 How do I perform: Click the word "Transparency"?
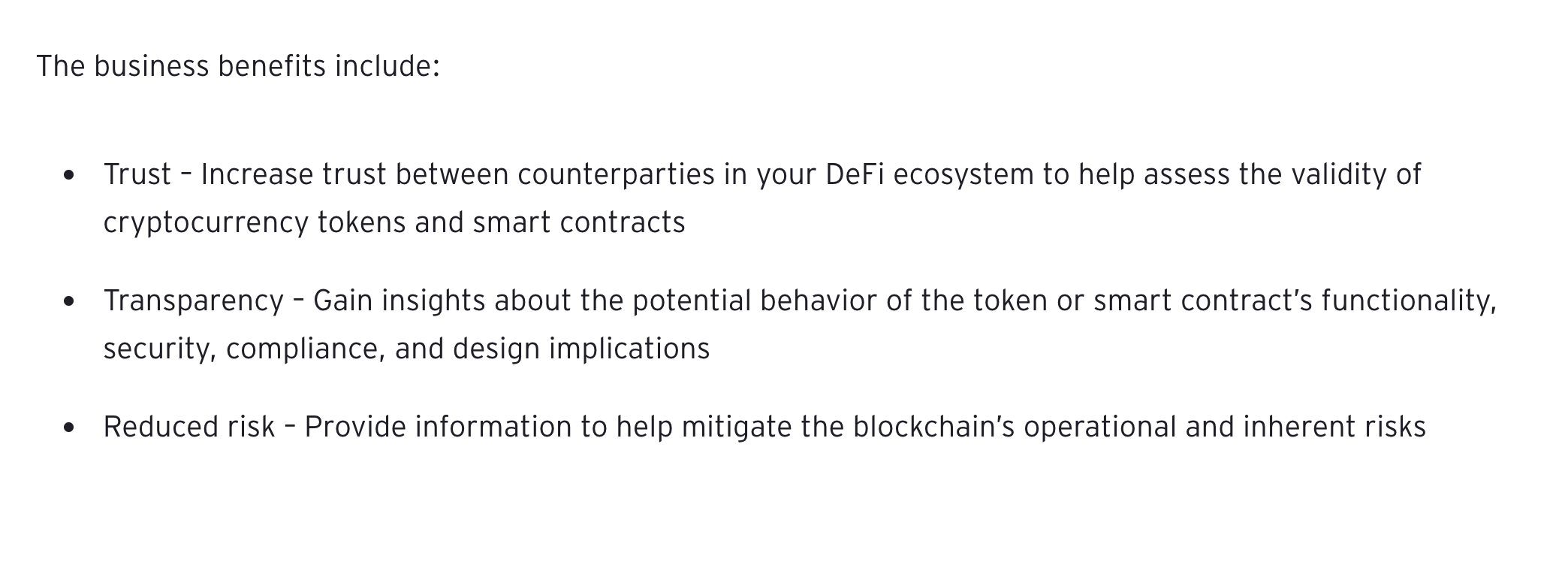[194, 301]
